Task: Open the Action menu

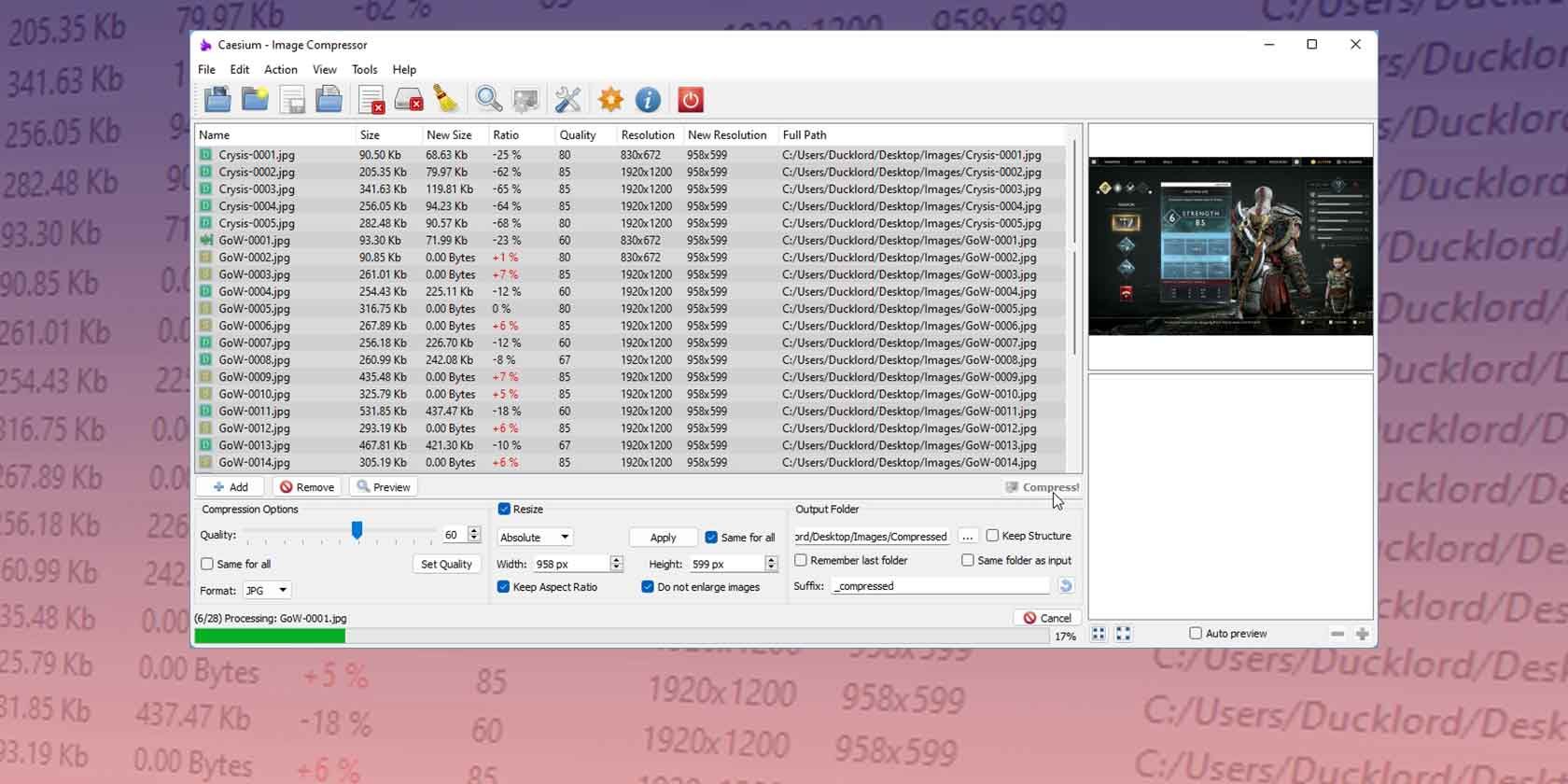Action: tap(280, 69)
